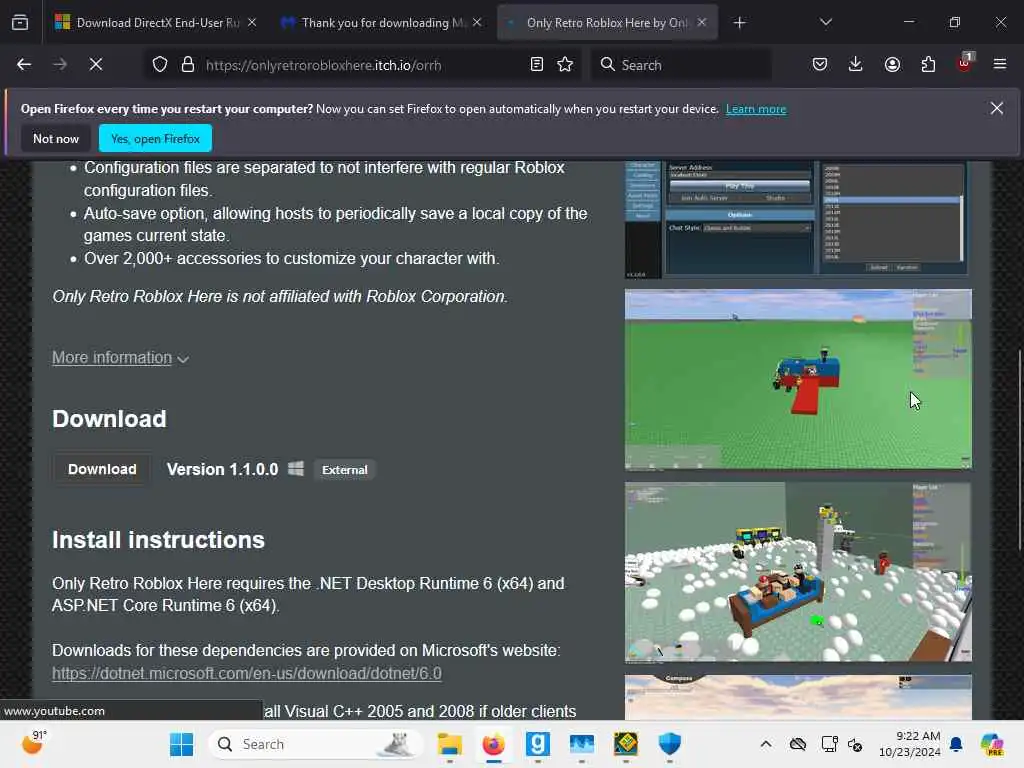Open the sky compass screenshot thumbnail
This screenshot has width=1024, height=768.
coord(798,697)
